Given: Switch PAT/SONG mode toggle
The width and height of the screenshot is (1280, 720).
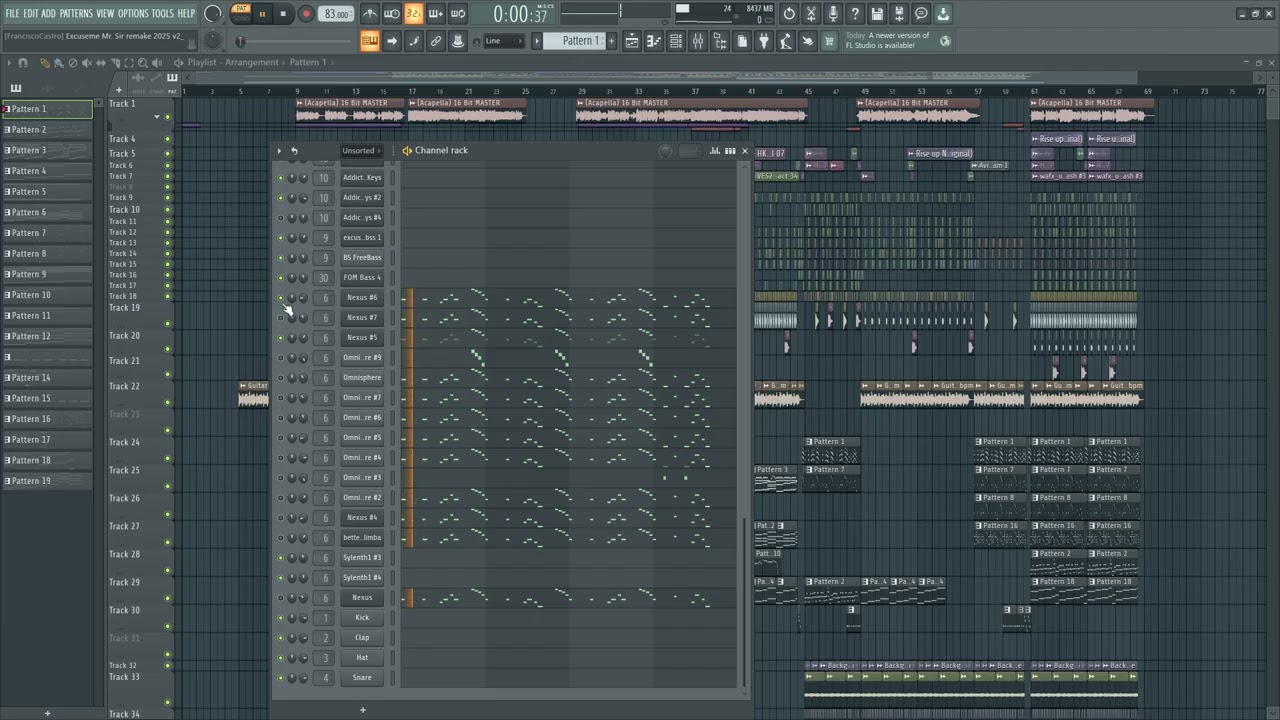Looking at the screenshot, I should tap(241, 14).
